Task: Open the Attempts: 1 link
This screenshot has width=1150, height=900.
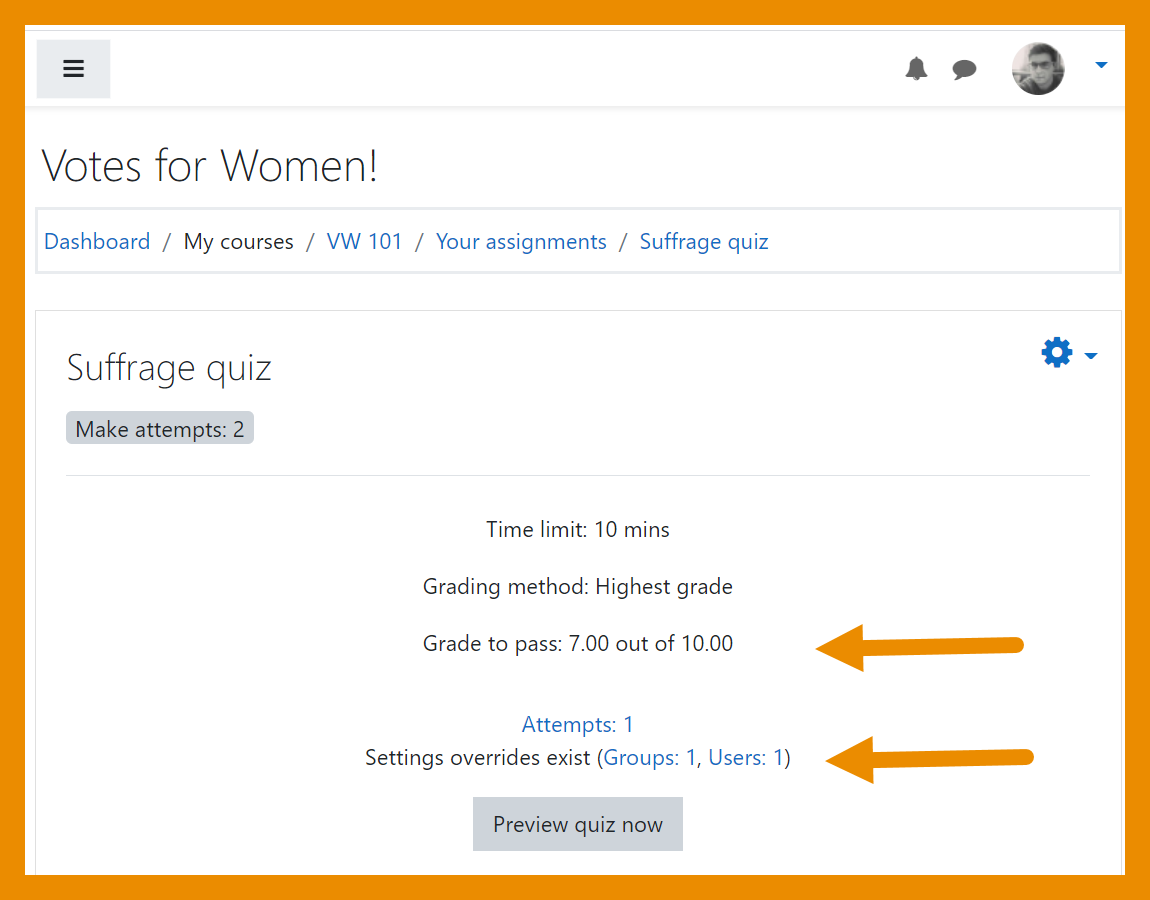Action: tap(577, 724)
